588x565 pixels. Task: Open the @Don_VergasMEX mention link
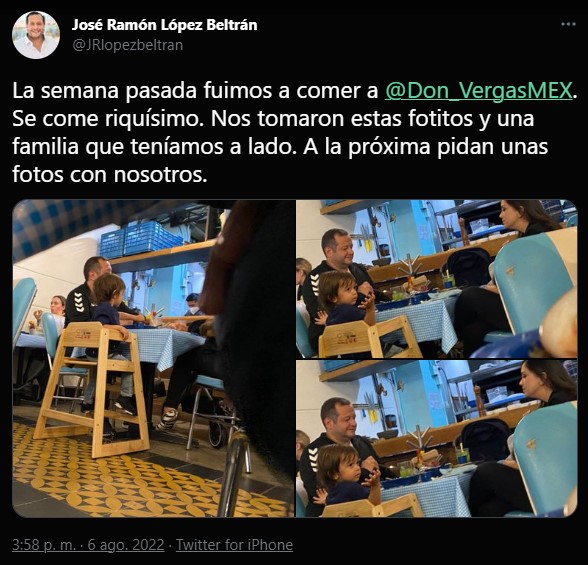click(x=478, y=91)
